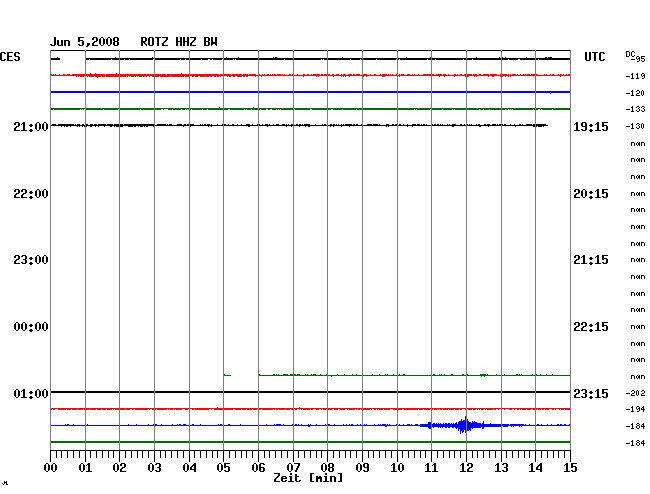Click the UTC time label "19:15"
The width and height of the screenshot is (650, 494).
pyautogui.click(x=591, y=127)
